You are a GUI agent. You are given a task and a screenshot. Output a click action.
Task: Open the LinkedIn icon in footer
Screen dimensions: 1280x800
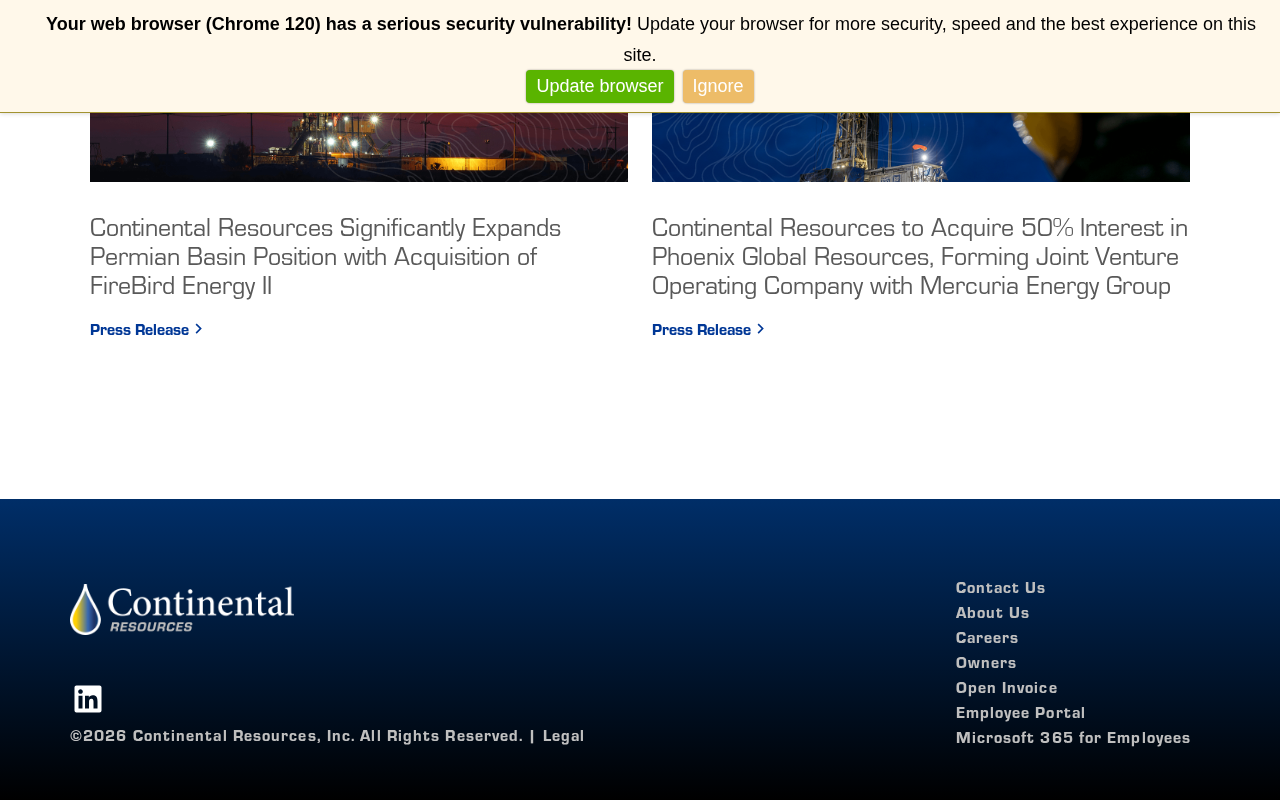coord(88,699)
